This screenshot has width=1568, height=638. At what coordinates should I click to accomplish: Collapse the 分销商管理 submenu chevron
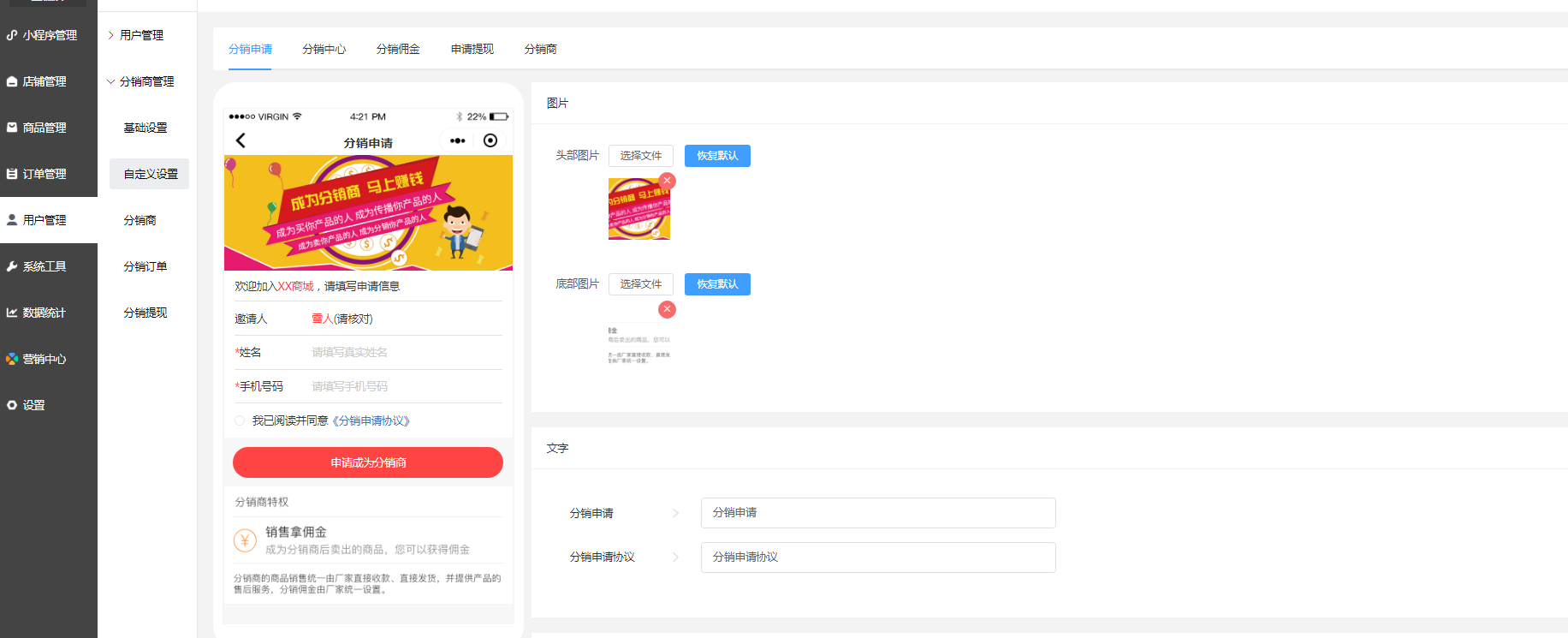click(x=111, y=81)
